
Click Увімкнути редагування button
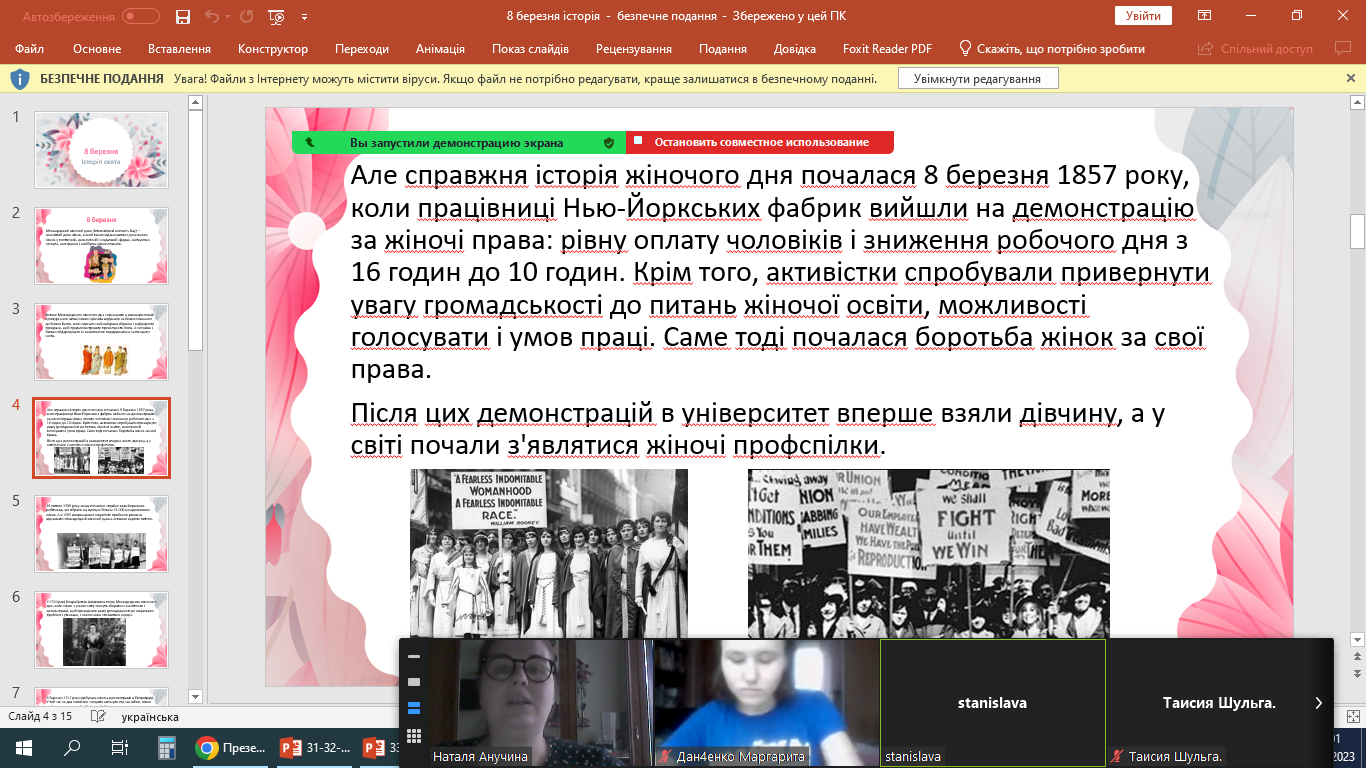(977, 79)
